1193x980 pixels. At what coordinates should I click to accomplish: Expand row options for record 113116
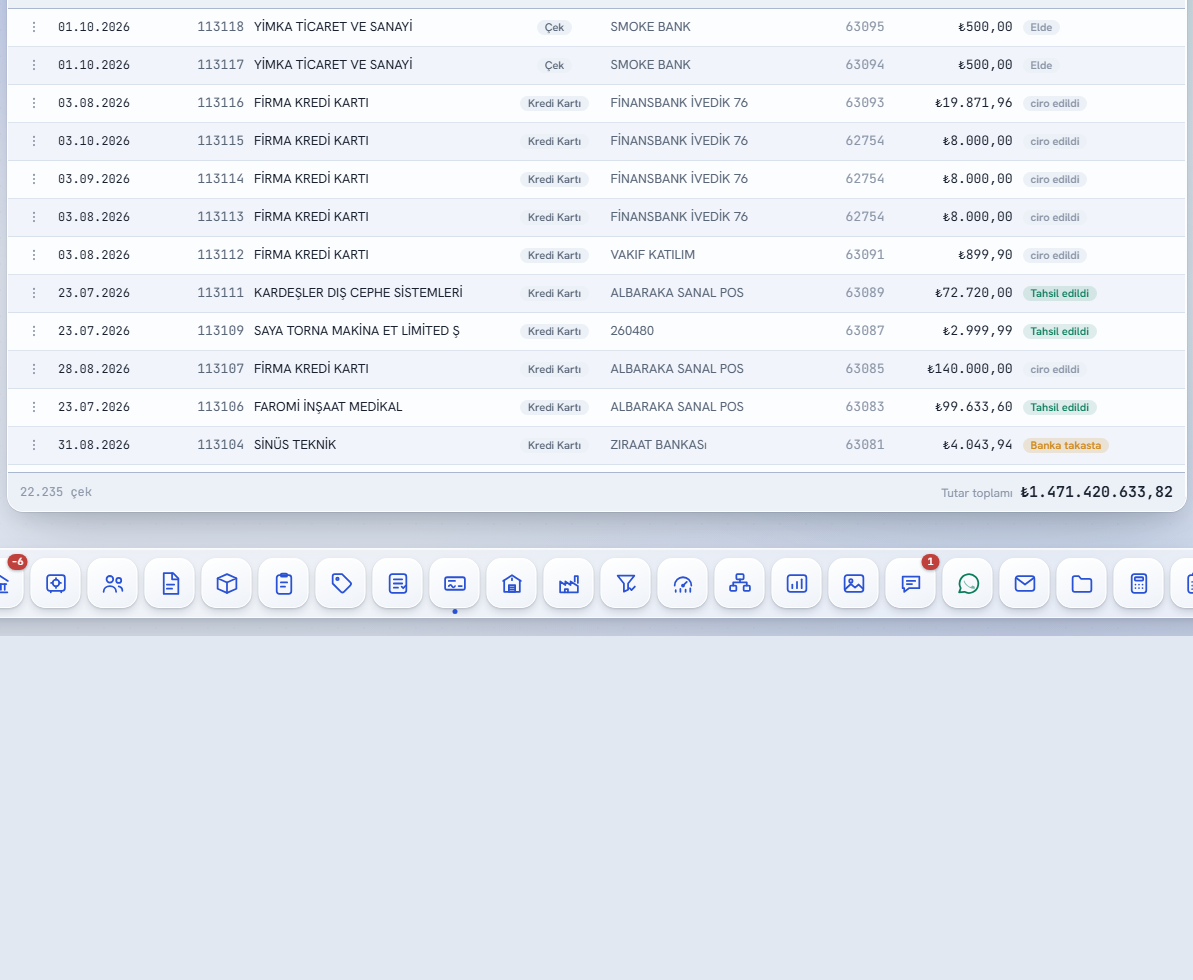(x=33, y=103)
